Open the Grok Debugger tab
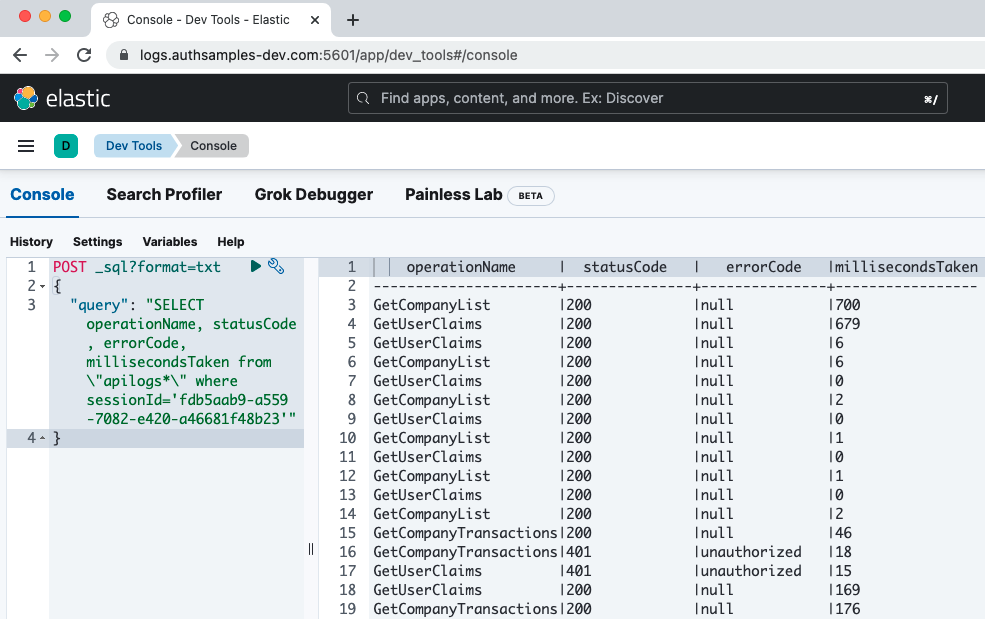The height and width of the screenshot is (619, 985). [x=313, y=195]
